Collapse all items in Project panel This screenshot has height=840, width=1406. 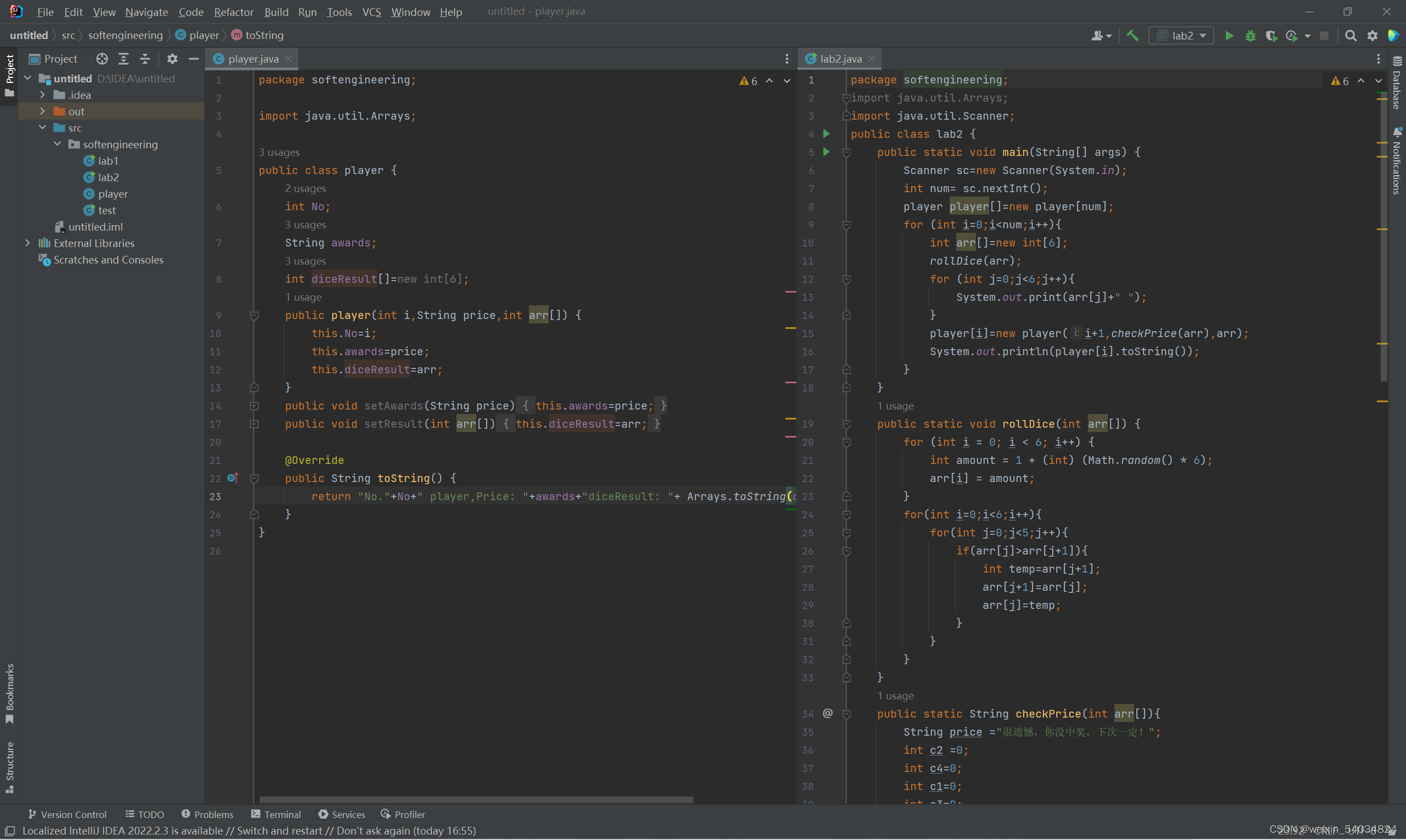(x=145, y=59)
